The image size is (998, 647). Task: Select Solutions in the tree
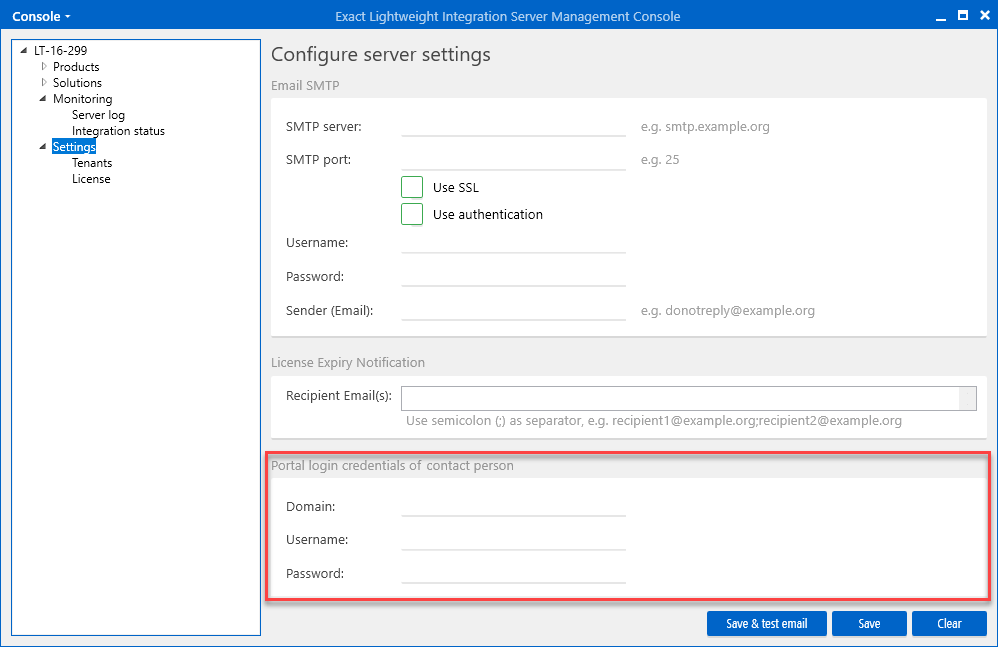point(77,83)
